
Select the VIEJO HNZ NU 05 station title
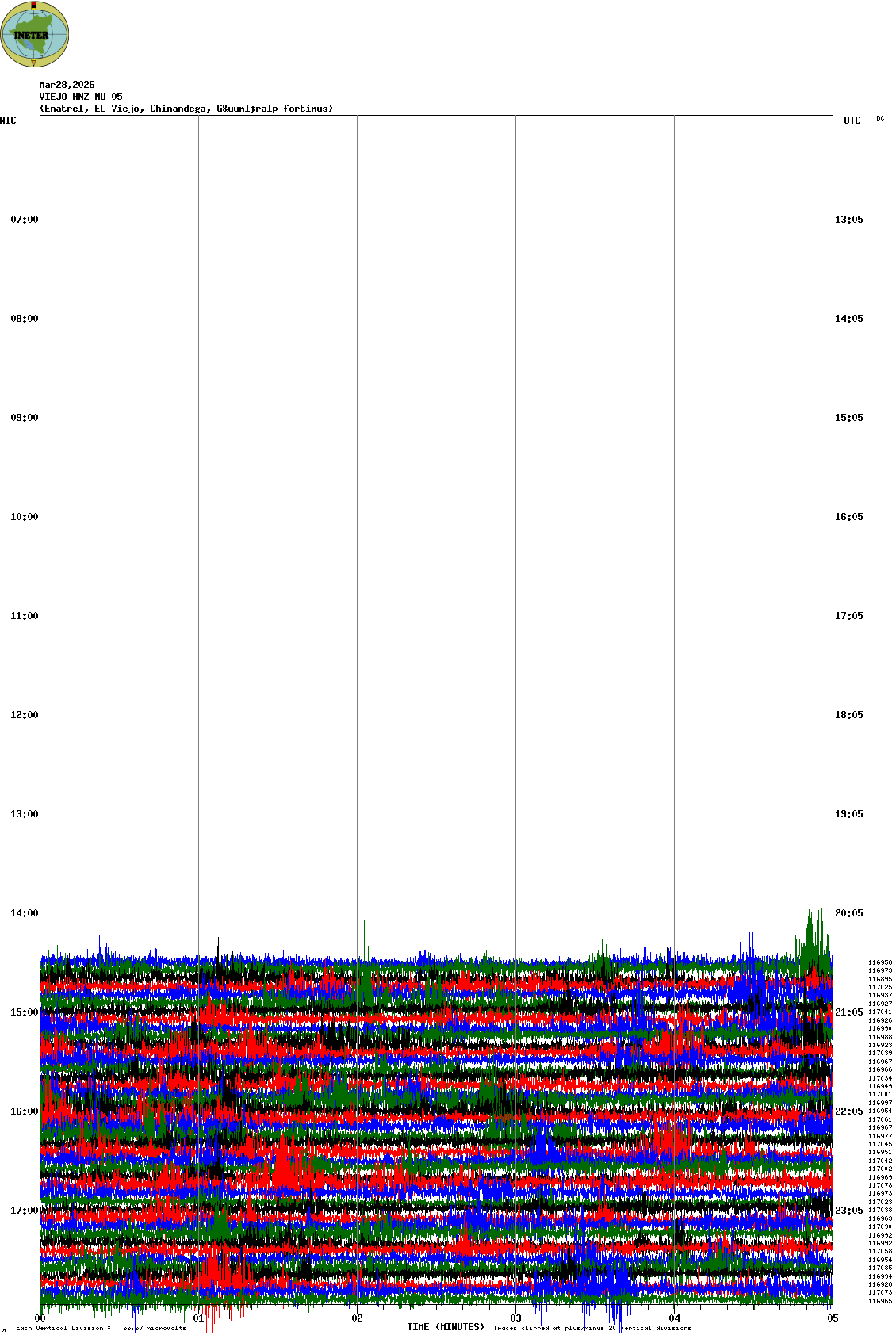click(x=81, y=97)
